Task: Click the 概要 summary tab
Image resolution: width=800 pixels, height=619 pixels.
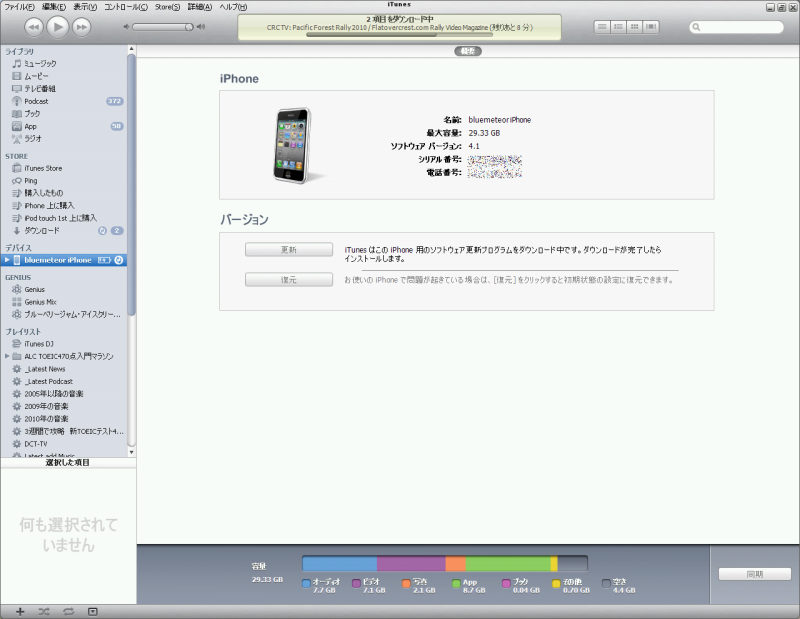Action: click(x=468, y=51)
